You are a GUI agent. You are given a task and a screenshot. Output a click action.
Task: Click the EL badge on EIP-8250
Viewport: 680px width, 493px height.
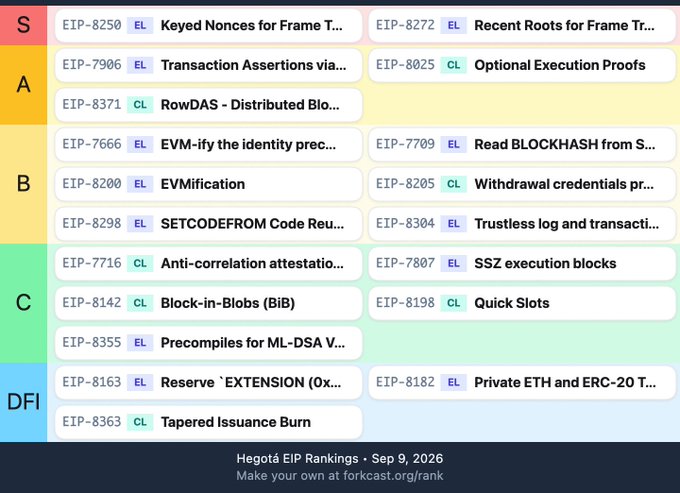click(140, 26)
